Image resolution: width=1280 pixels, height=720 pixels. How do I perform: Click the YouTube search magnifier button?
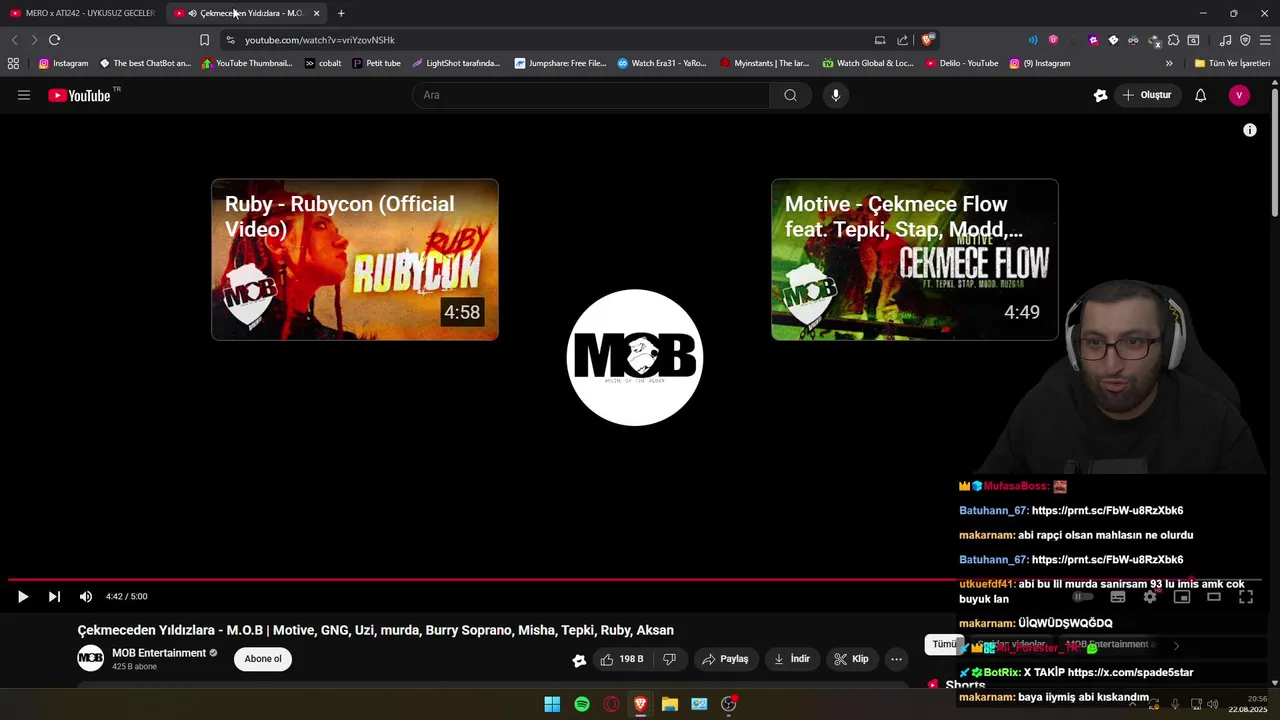(x=790, y=95)
